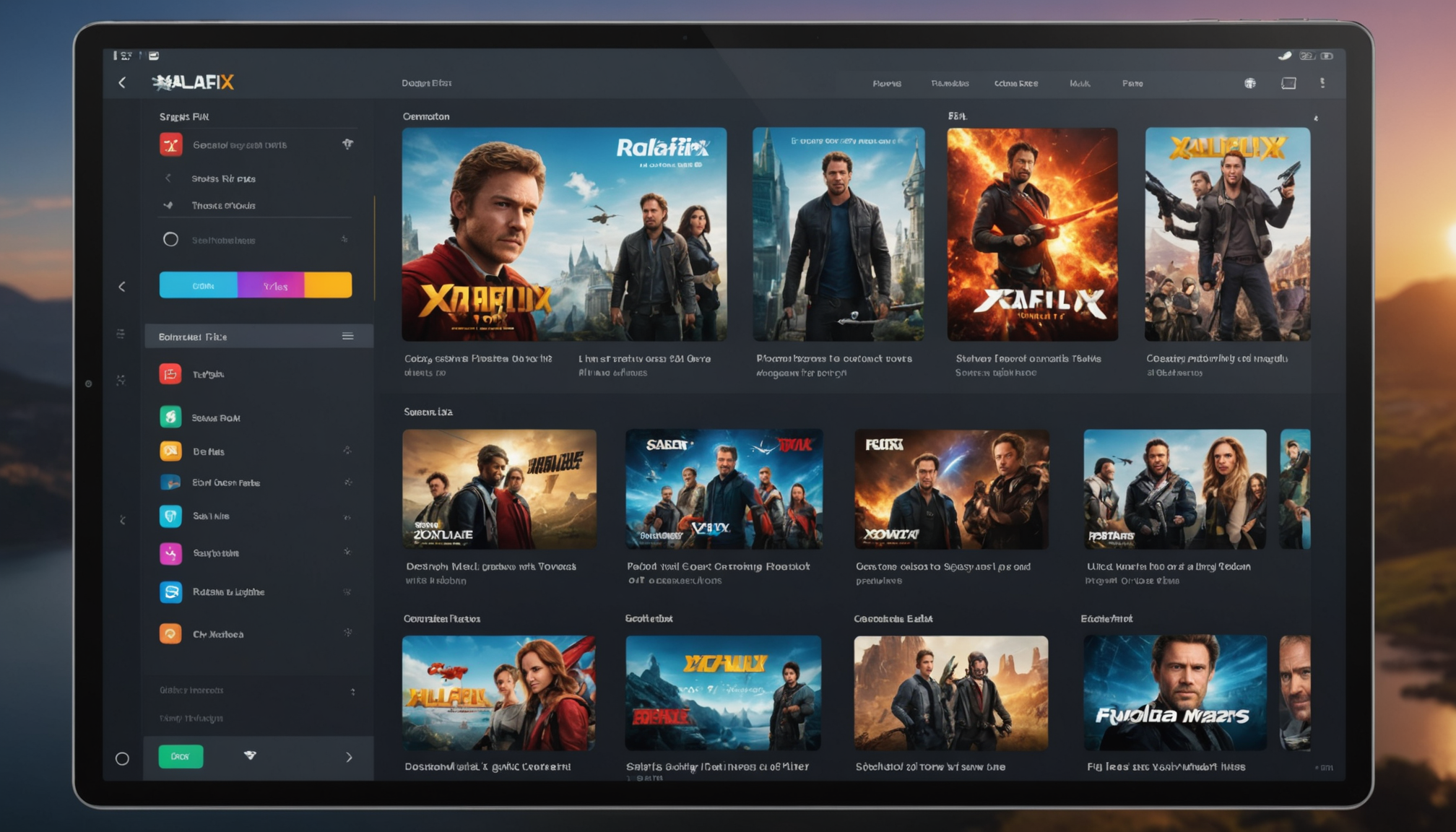Click the signal icon in the tablet status bar
The height and width of the screenshot is (832, 1456).
pos(1285,56)
